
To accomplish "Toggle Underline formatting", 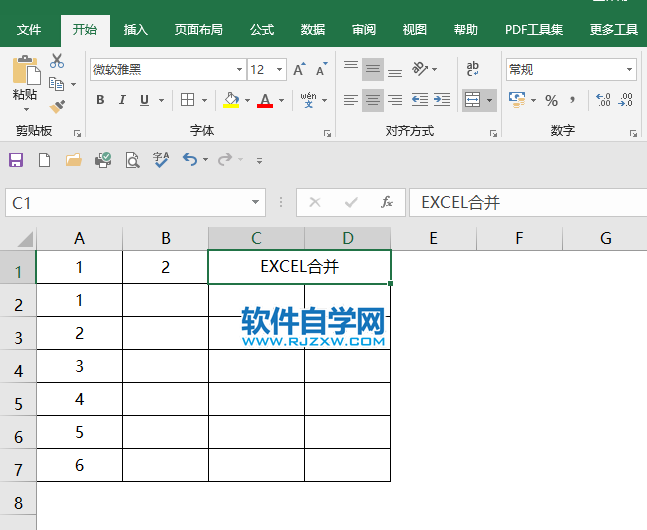I will pos(144,100).
